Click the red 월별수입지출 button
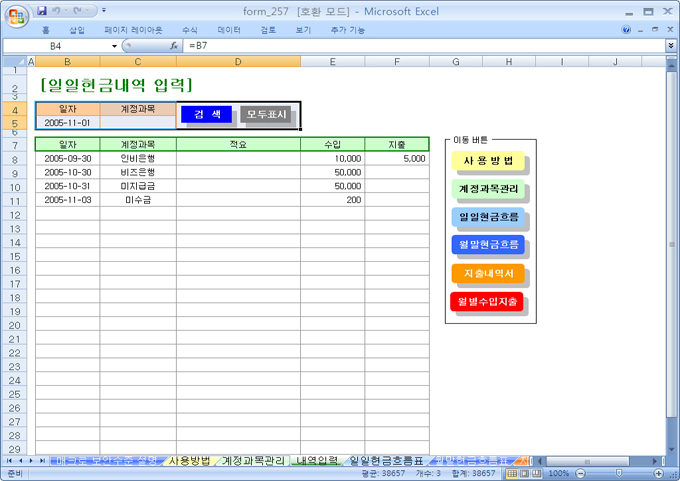The image size is (680, 481). (488, 301)
